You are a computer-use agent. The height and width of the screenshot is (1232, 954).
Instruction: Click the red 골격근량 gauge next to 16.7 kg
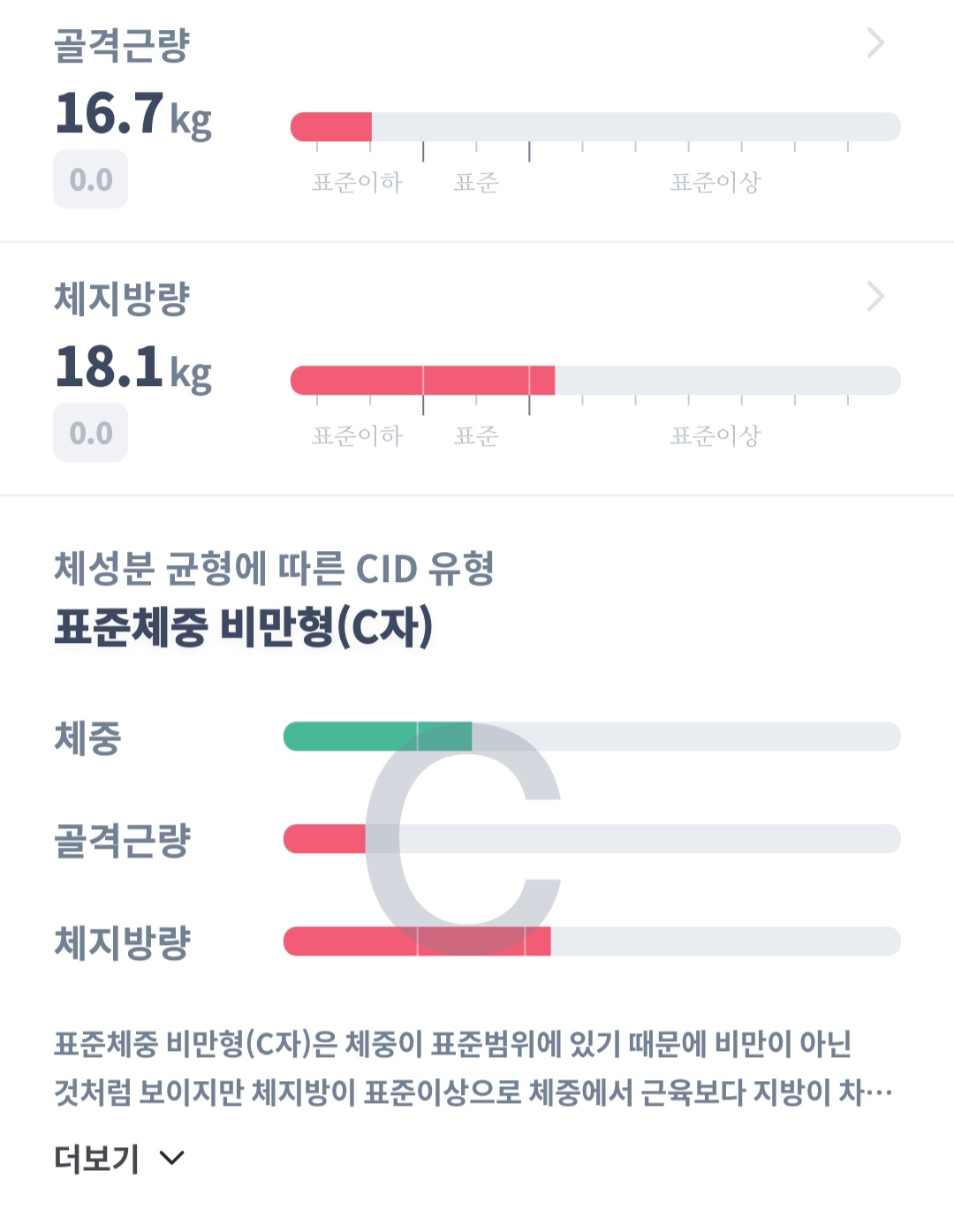331,127
